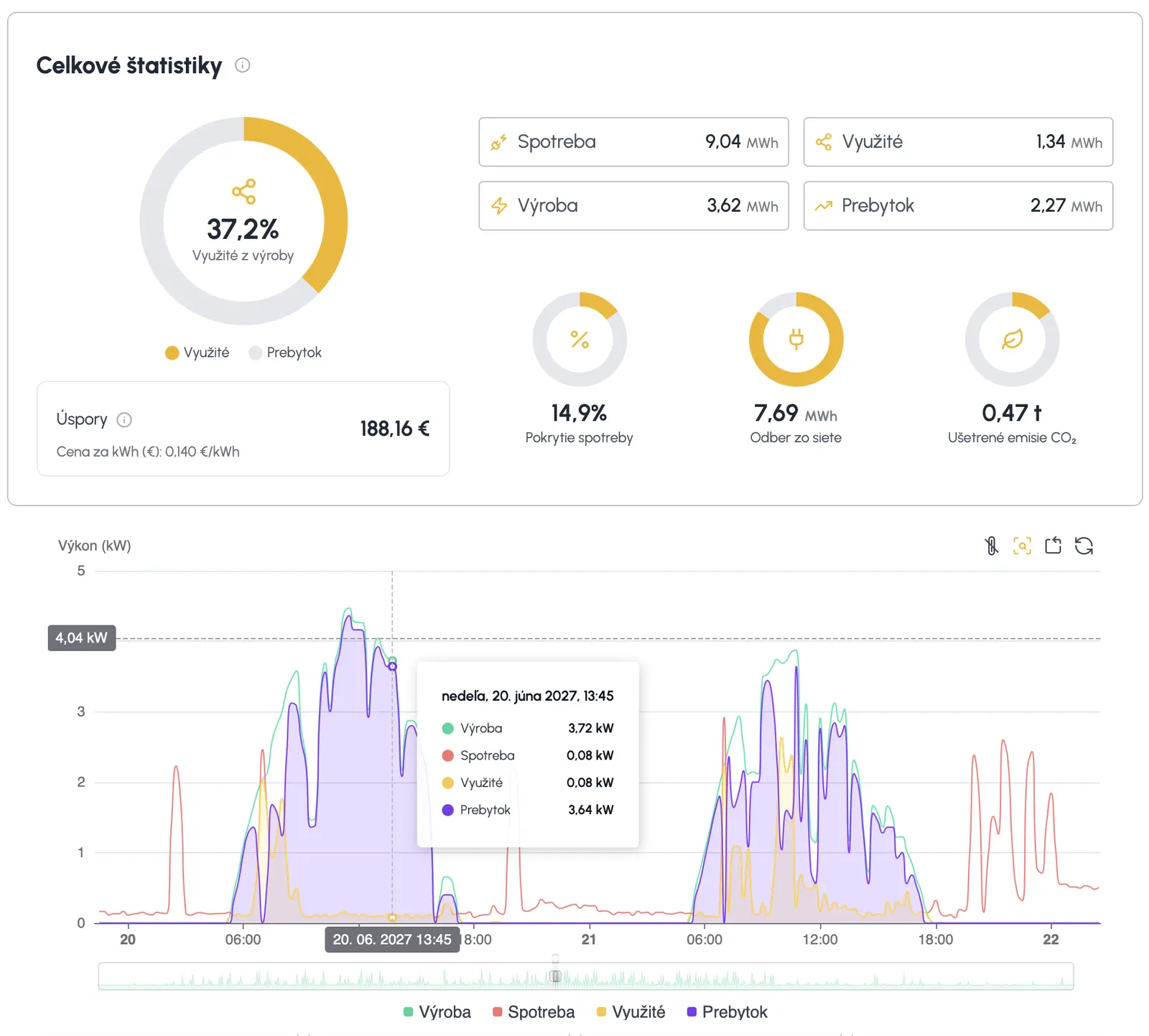Click the 4,04 kW axis marker label

coord(82,638)
